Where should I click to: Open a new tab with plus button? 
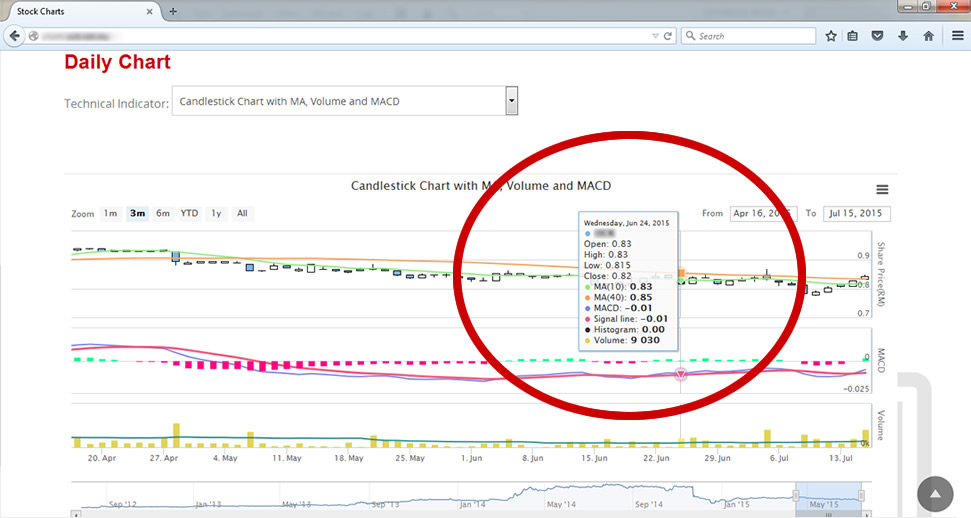coord(173,11)
